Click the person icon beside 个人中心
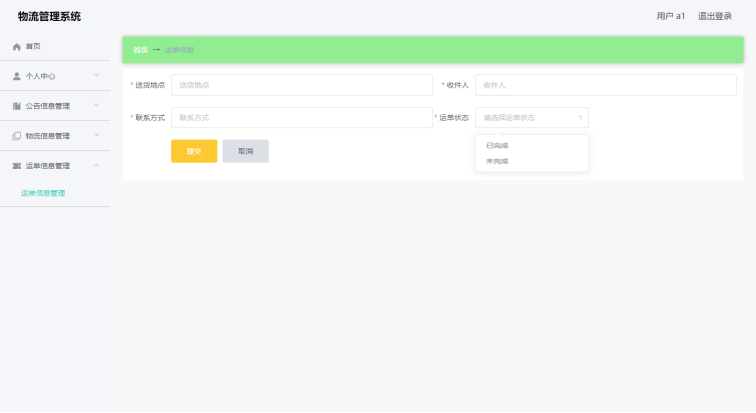 16,76
